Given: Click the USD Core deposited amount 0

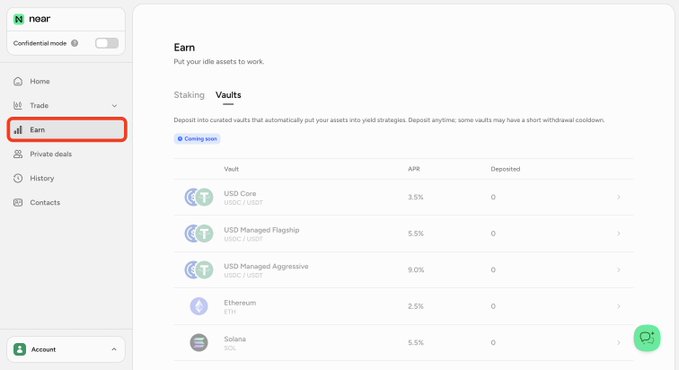Looking at the screenshot, I should pyautogui.click(x=493, y=197).
